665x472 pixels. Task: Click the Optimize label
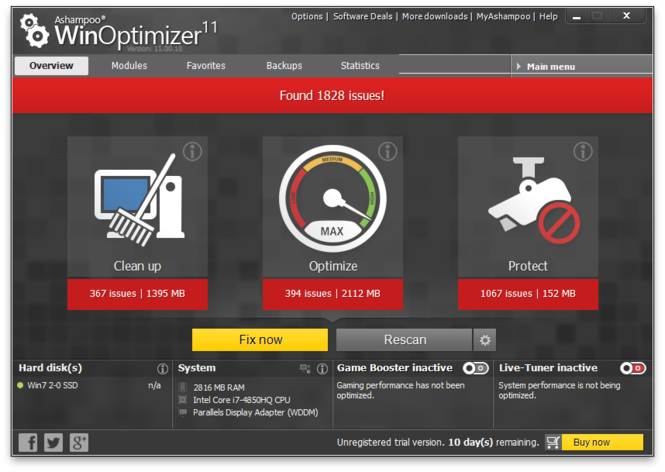[333, 266]
